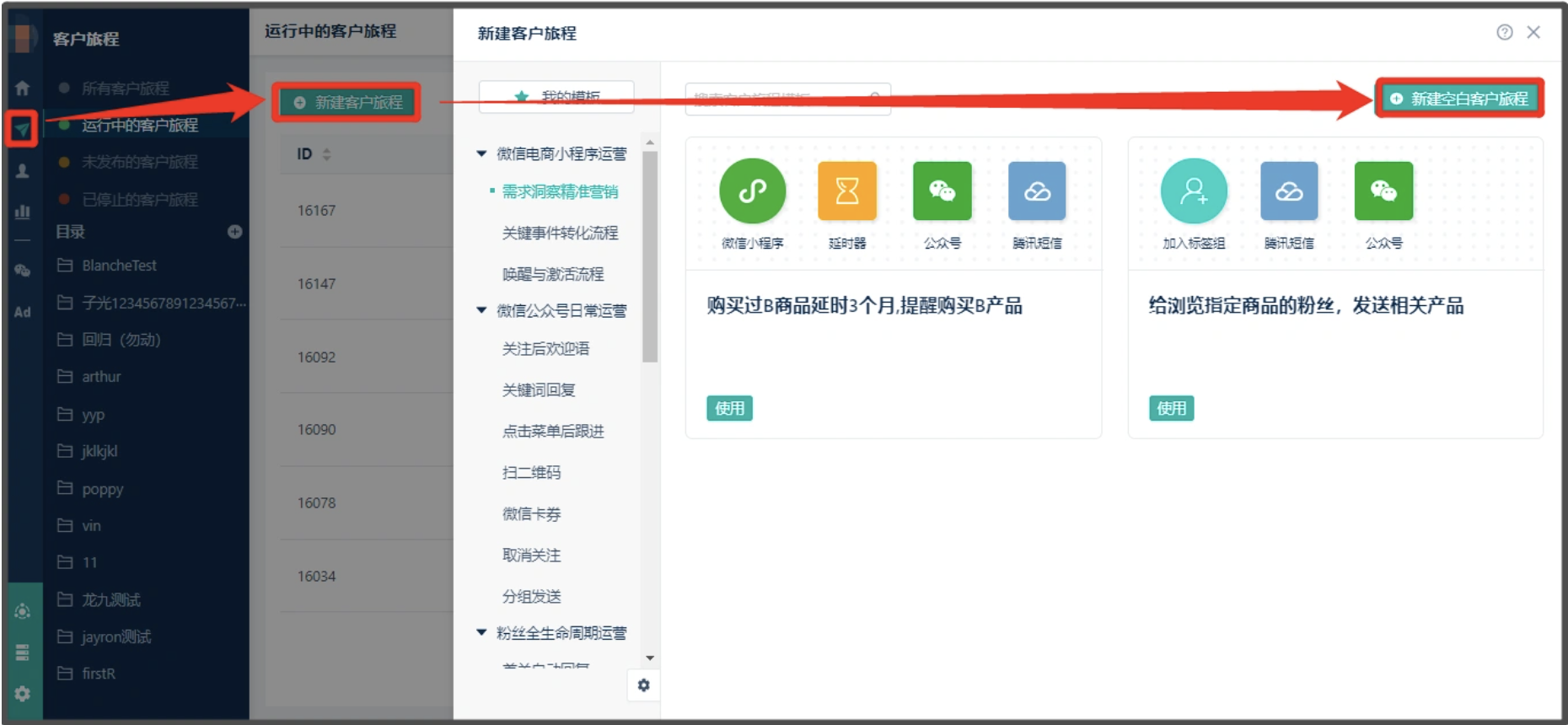This screenshot has height=725, width=1568.
Task: Close the 新建客户旅程 dialog
Action: [x=1533, y=32]
